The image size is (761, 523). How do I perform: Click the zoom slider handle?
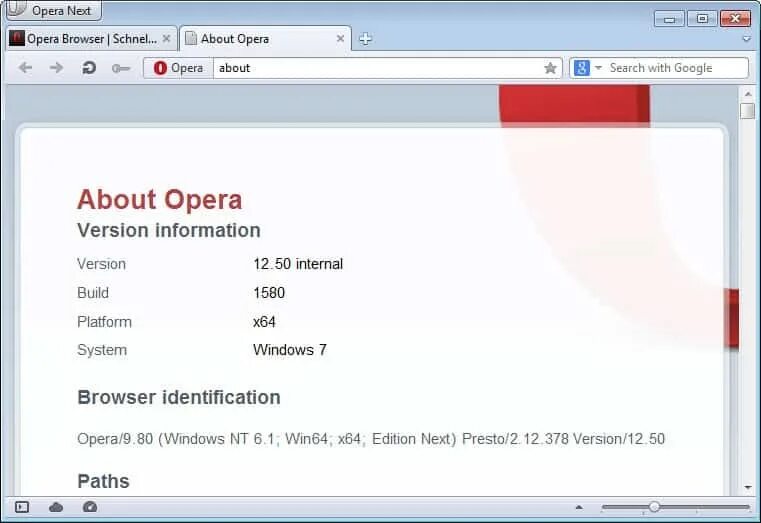coord(654,507)
